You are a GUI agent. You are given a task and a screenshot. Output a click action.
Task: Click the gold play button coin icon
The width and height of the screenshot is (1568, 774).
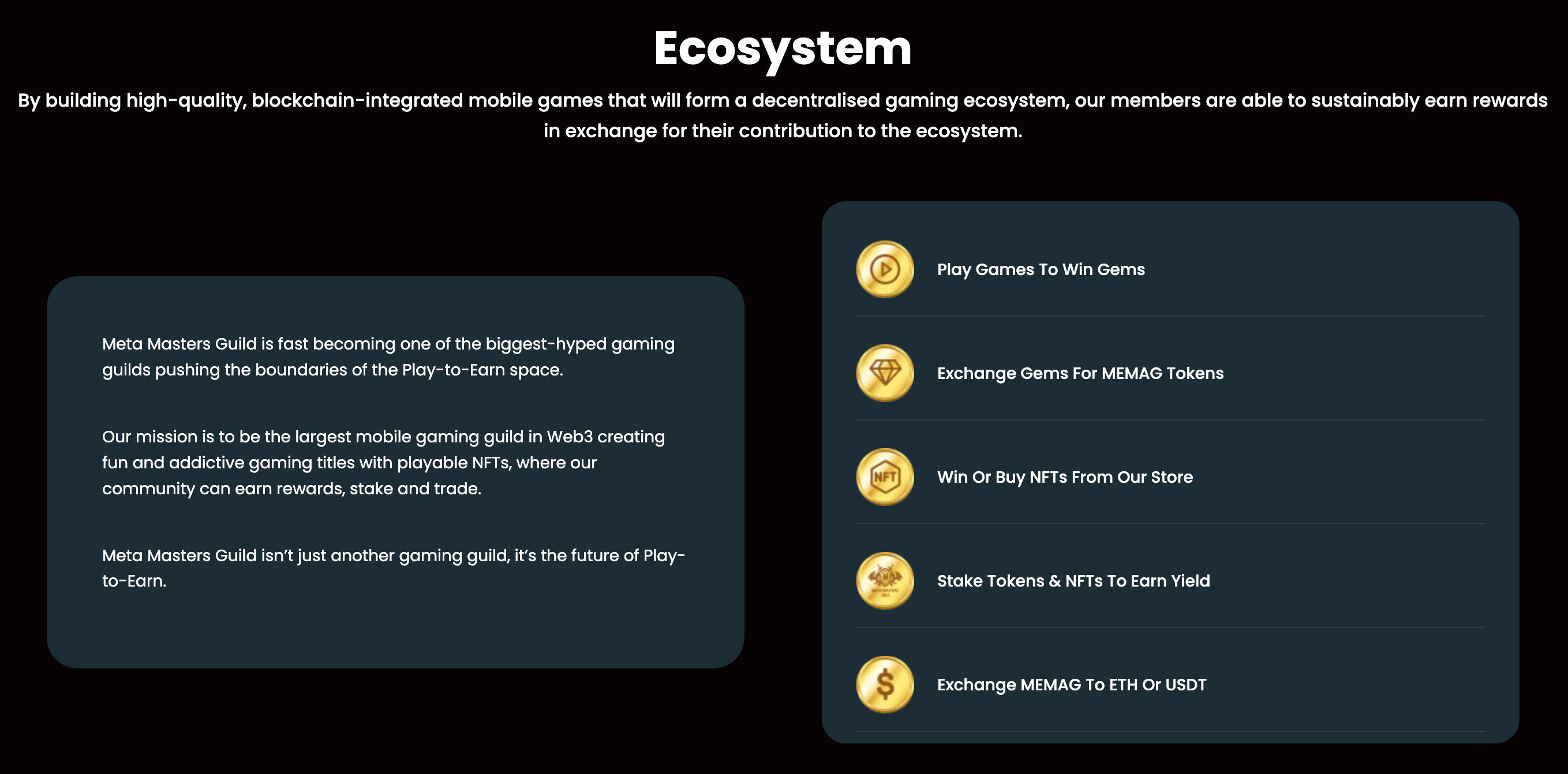click(885, 269)
